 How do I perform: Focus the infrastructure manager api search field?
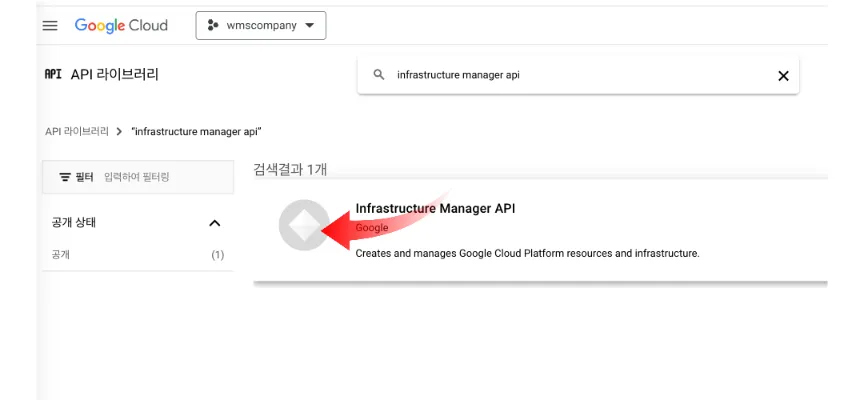579,75
